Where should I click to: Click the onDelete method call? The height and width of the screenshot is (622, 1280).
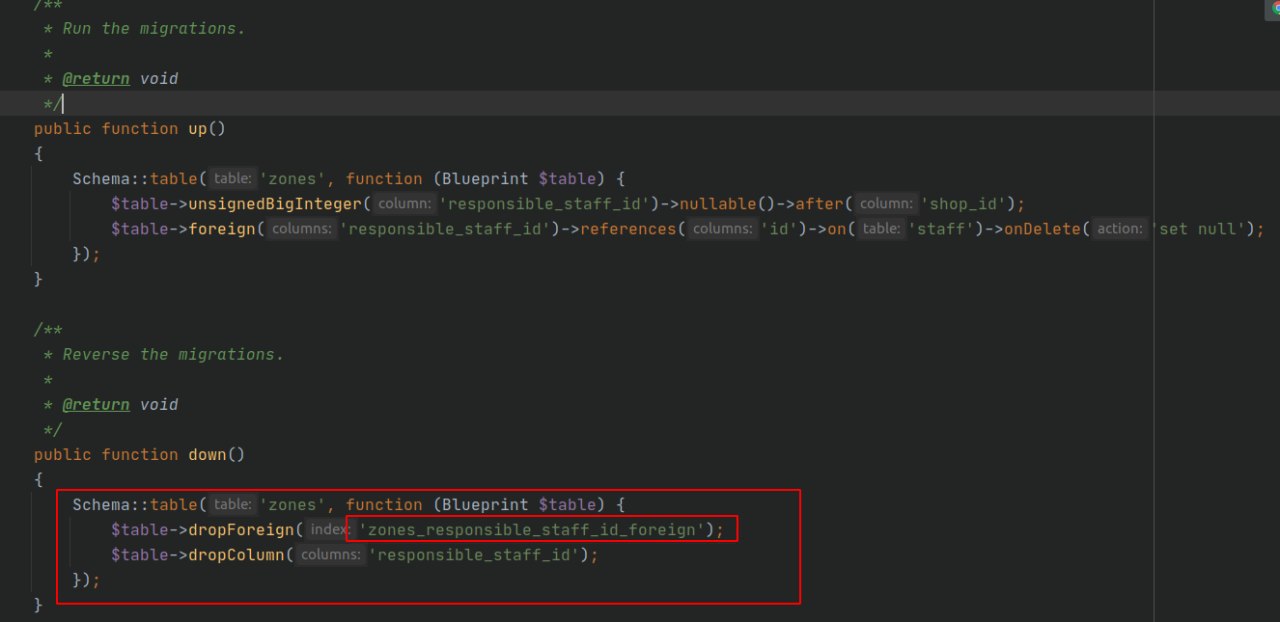pos(1043,229)
